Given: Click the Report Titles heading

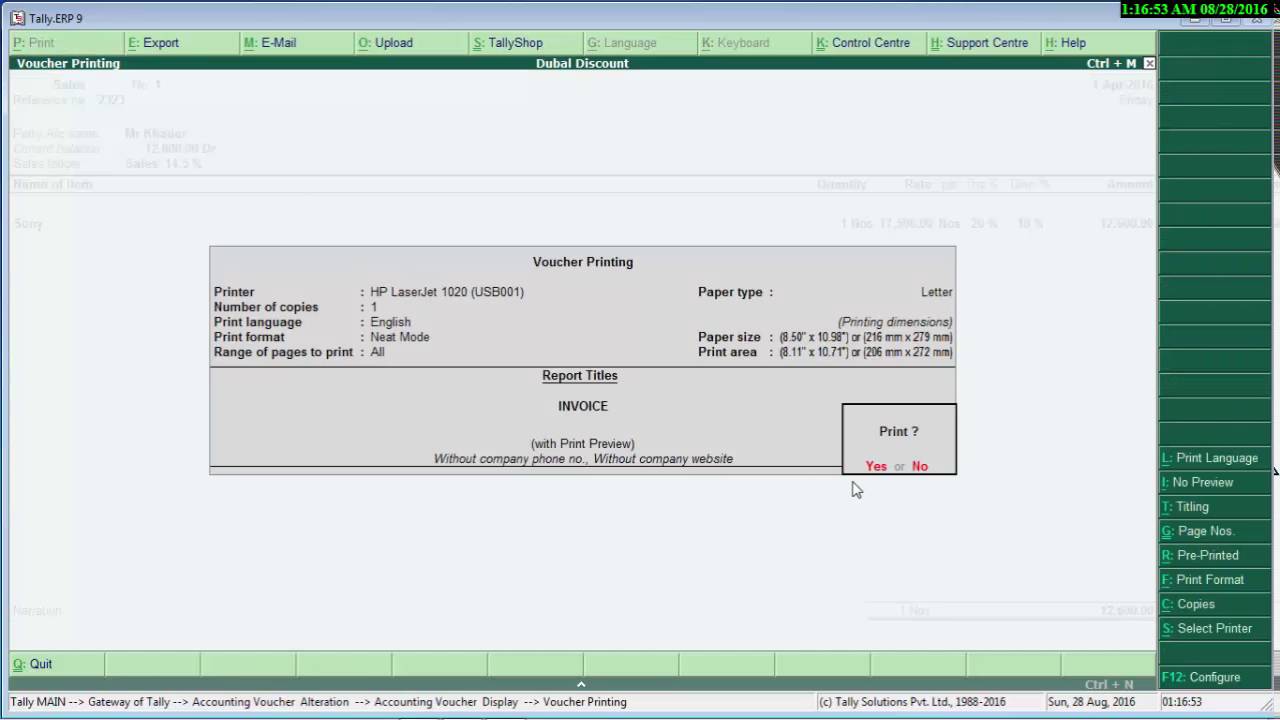Looking at the screenshot, I should pos(580,376).
